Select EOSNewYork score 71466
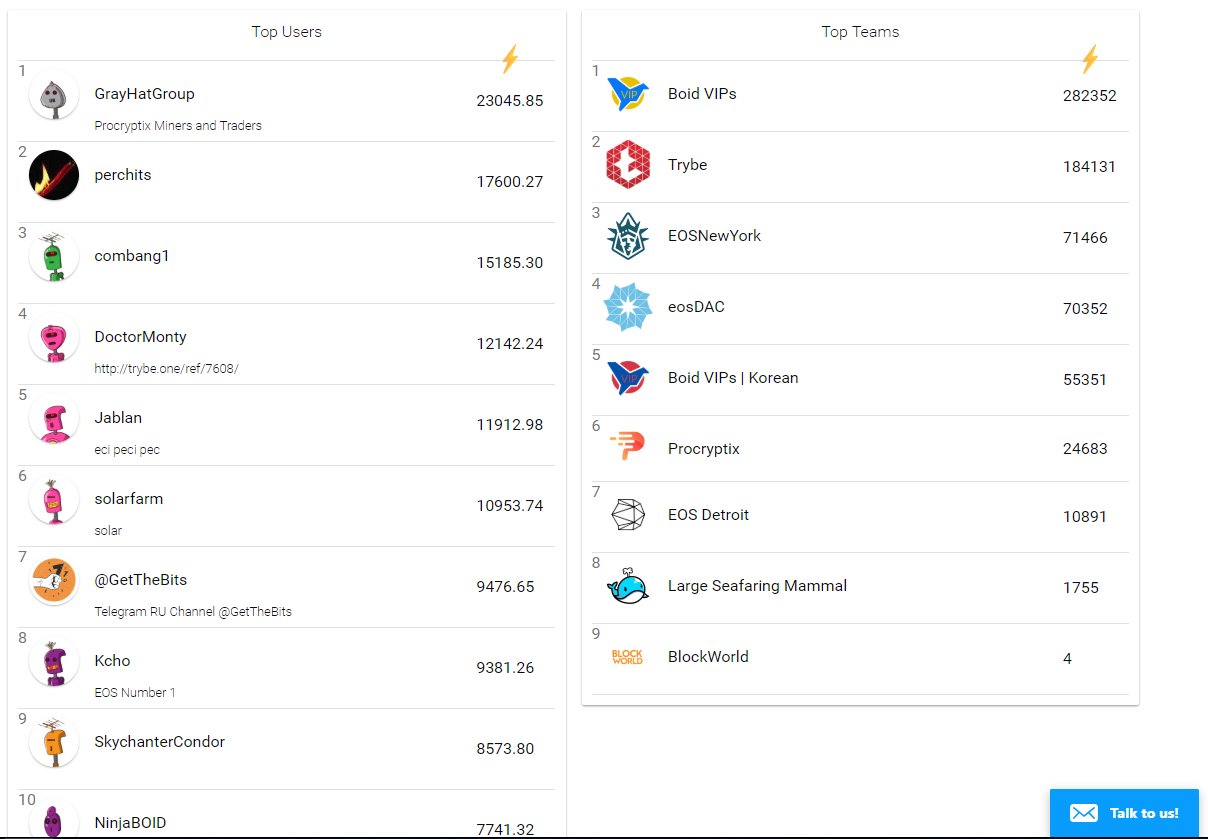The image size is (1208, 839). (1085, 238)
